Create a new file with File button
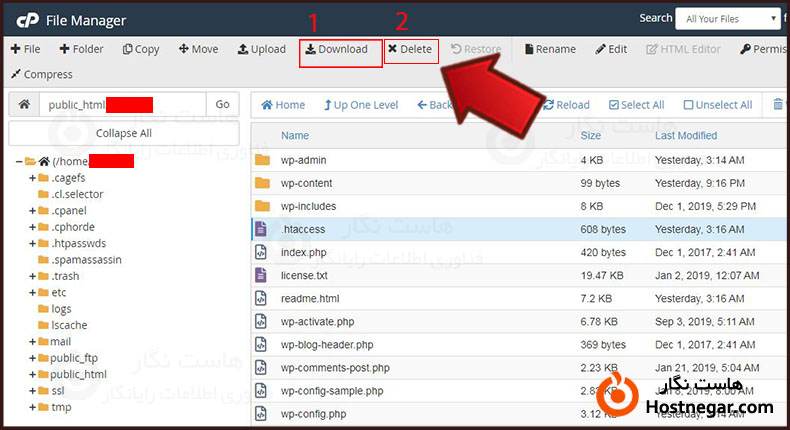The width and height of the screenshot is (790, 430). (25, 49)
